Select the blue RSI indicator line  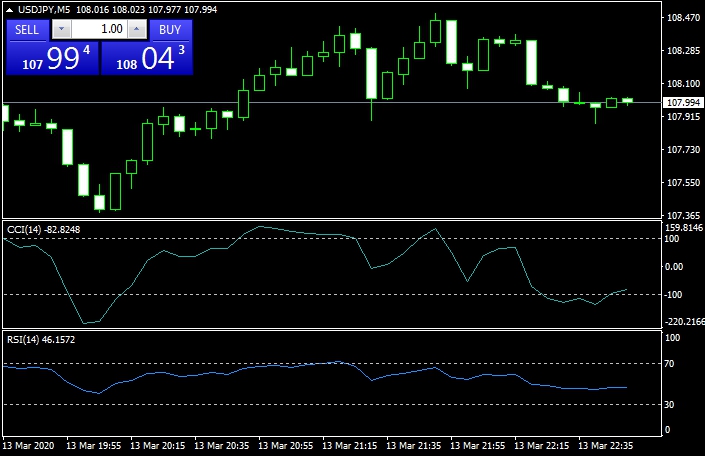(300, 366)
